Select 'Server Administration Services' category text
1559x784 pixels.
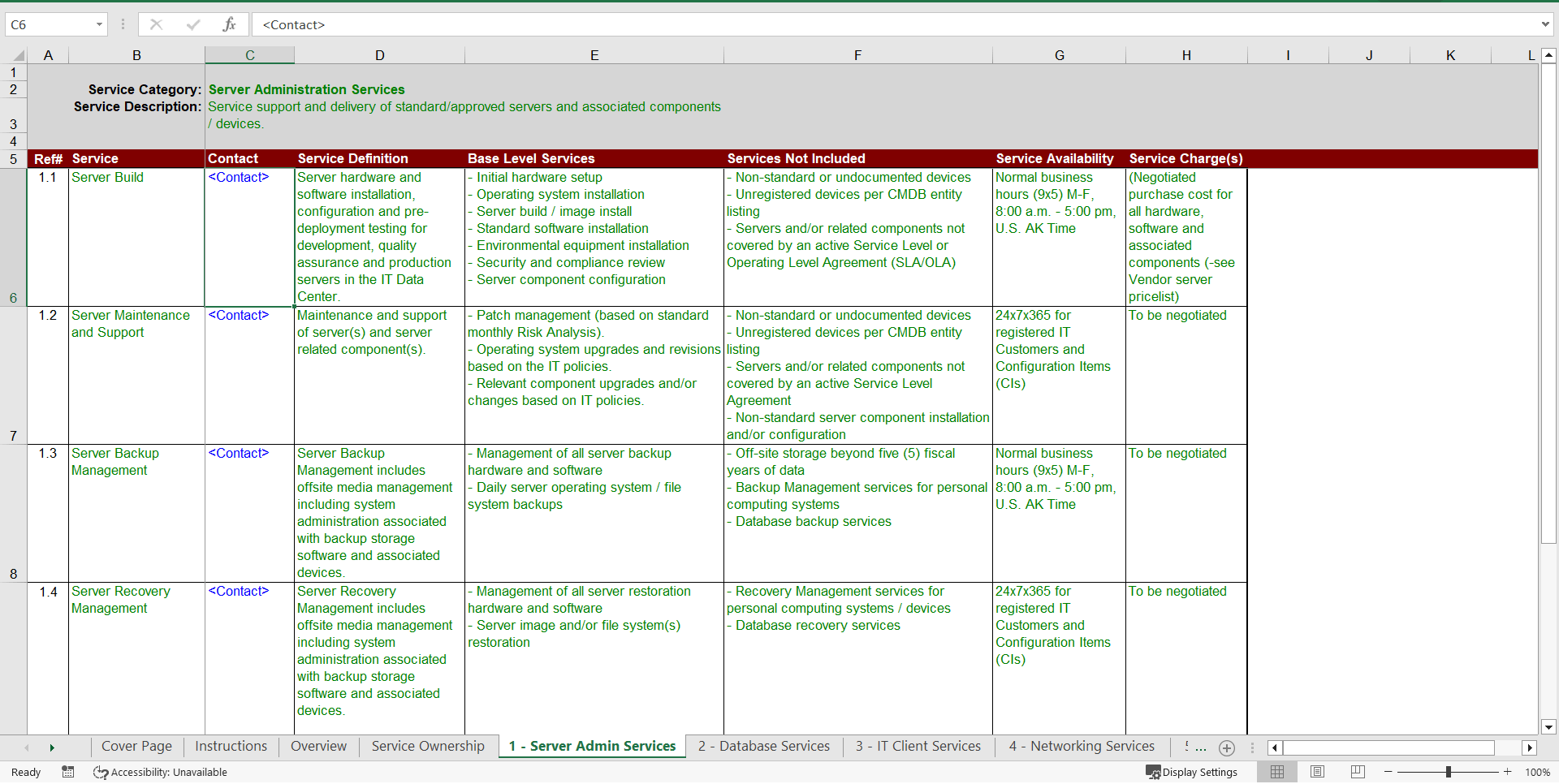click(306, 89)
